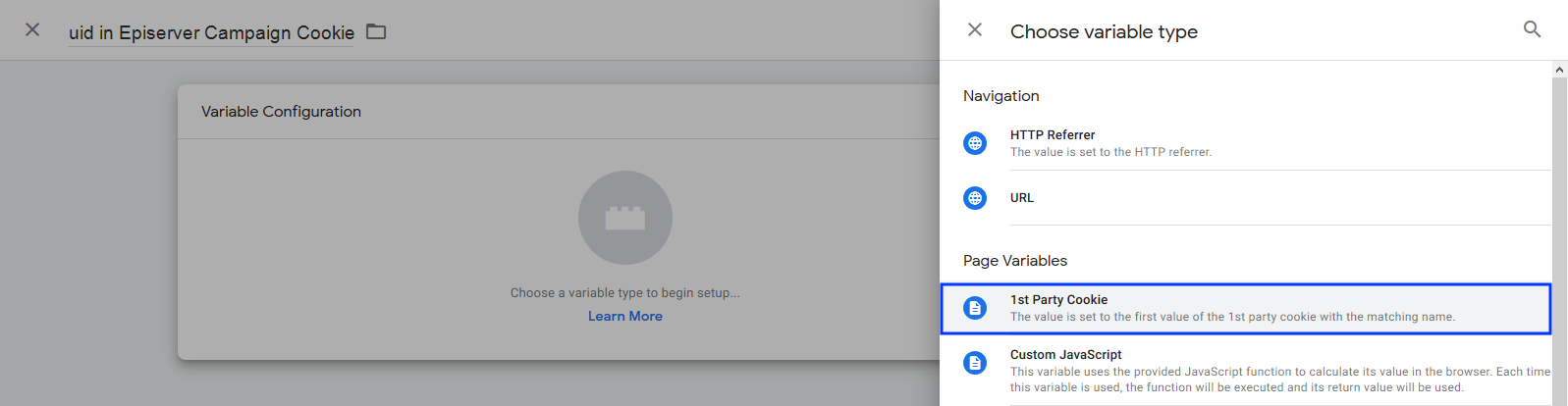The image size is (1568, 406).
Task: Click the "Choose a variable type to begin setup" text
Action: 625,292
